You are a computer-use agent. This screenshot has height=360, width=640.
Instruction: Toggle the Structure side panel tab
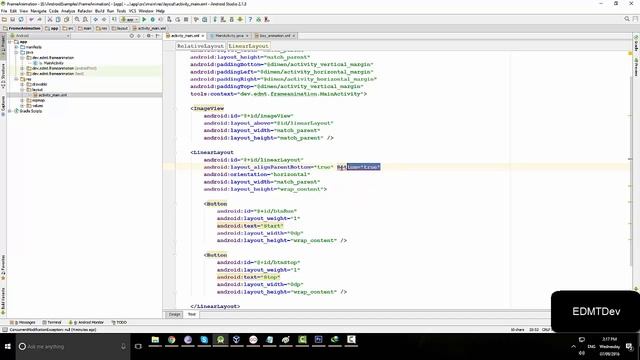(x=3, y=76)
